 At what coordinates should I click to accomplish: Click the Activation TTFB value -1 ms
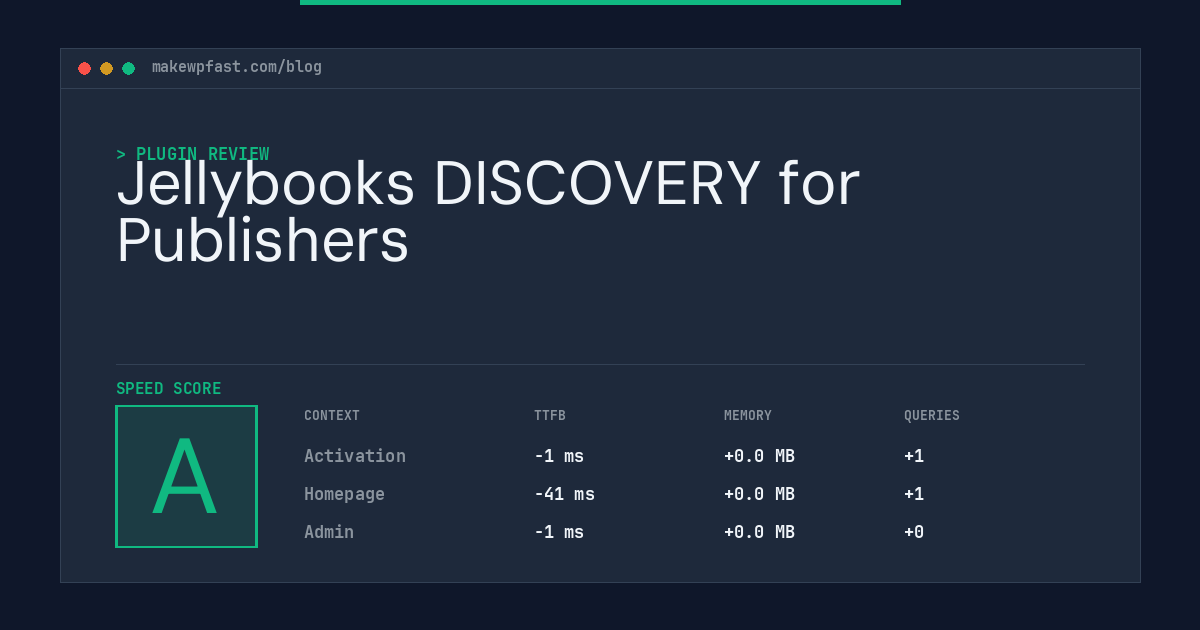tap(559, 456)
